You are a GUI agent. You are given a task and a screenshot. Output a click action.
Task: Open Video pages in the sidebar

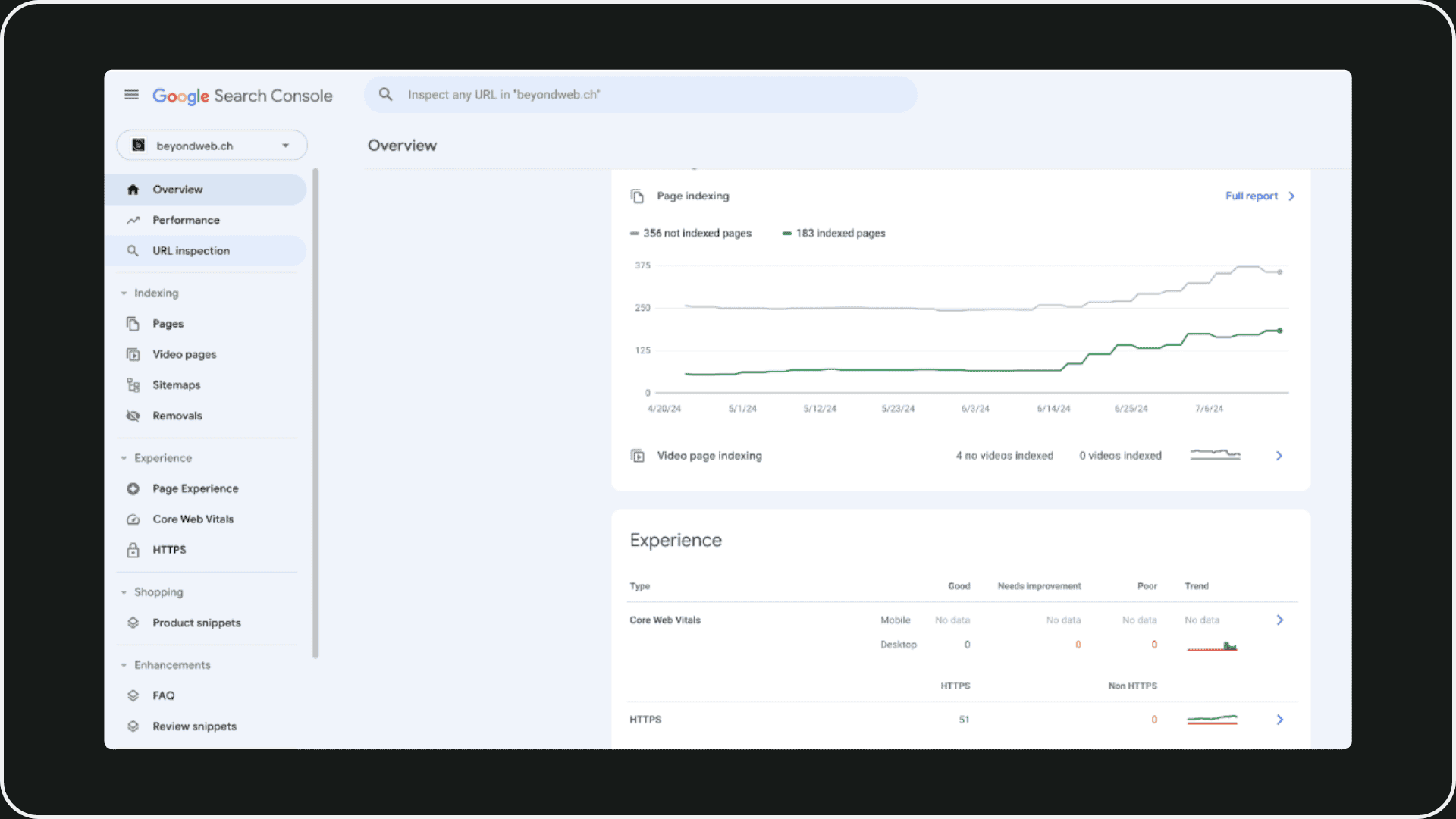(206, 354)
